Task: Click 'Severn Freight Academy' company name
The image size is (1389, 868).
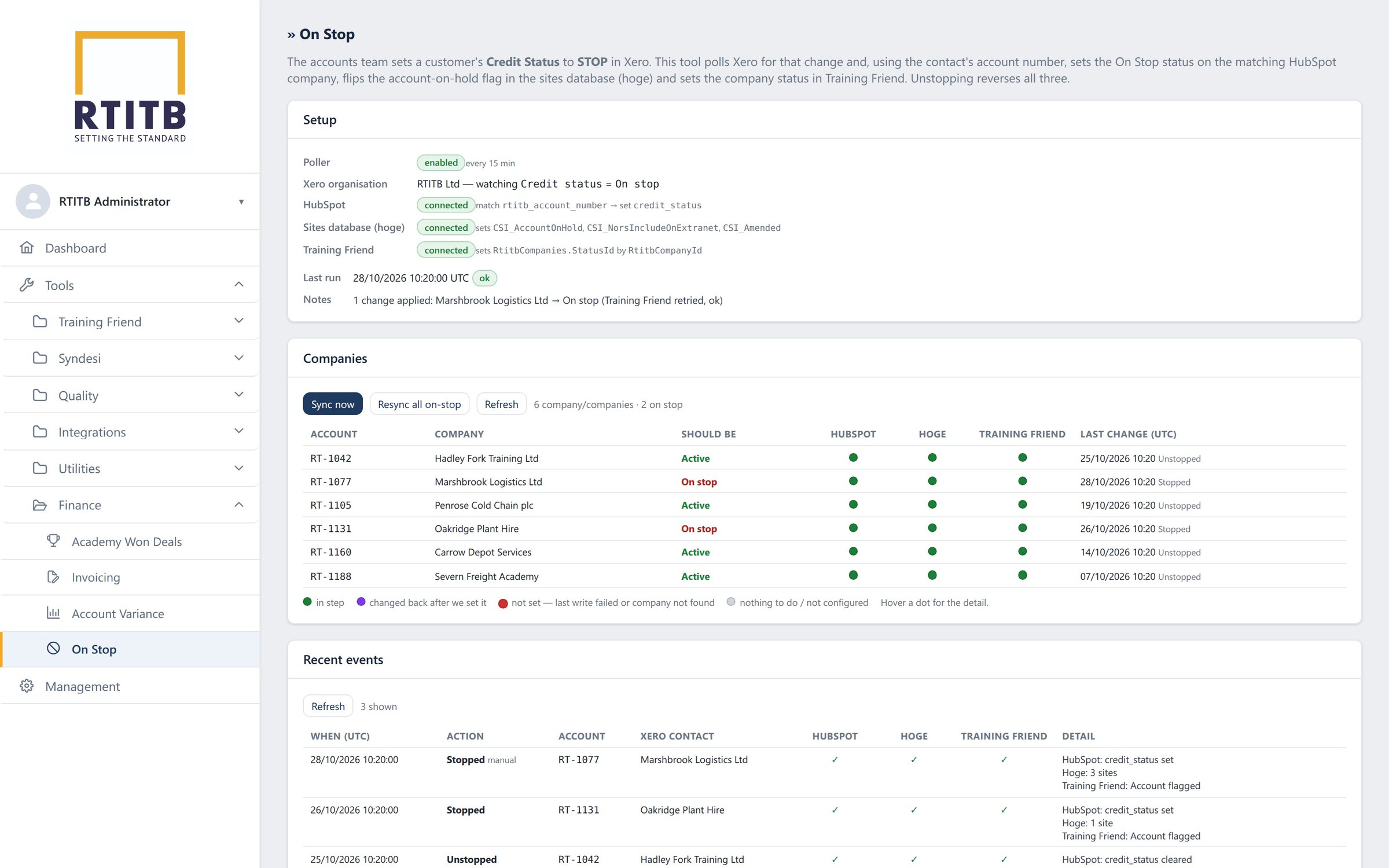Action: 486,576
